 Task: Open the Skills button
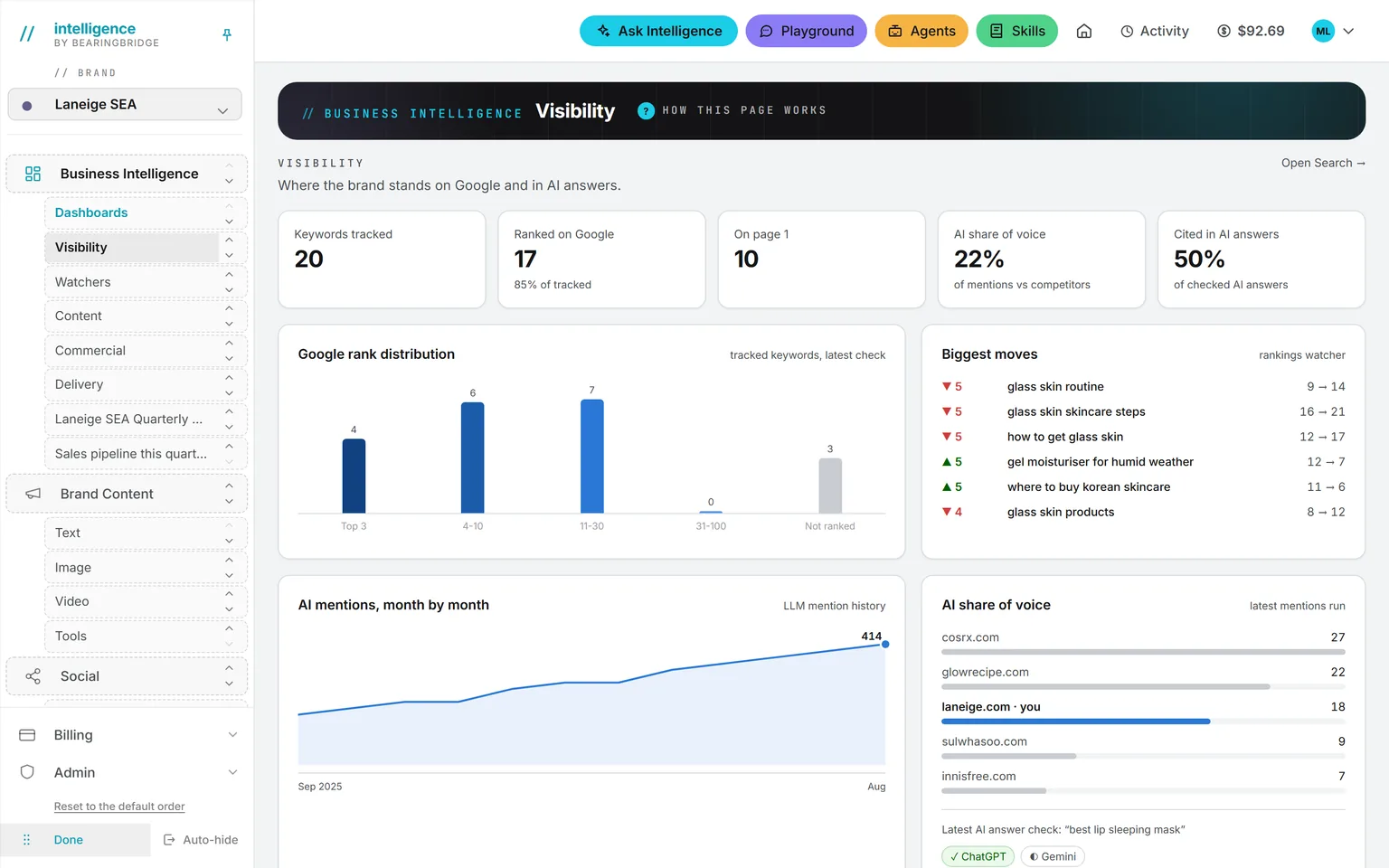1016,31
